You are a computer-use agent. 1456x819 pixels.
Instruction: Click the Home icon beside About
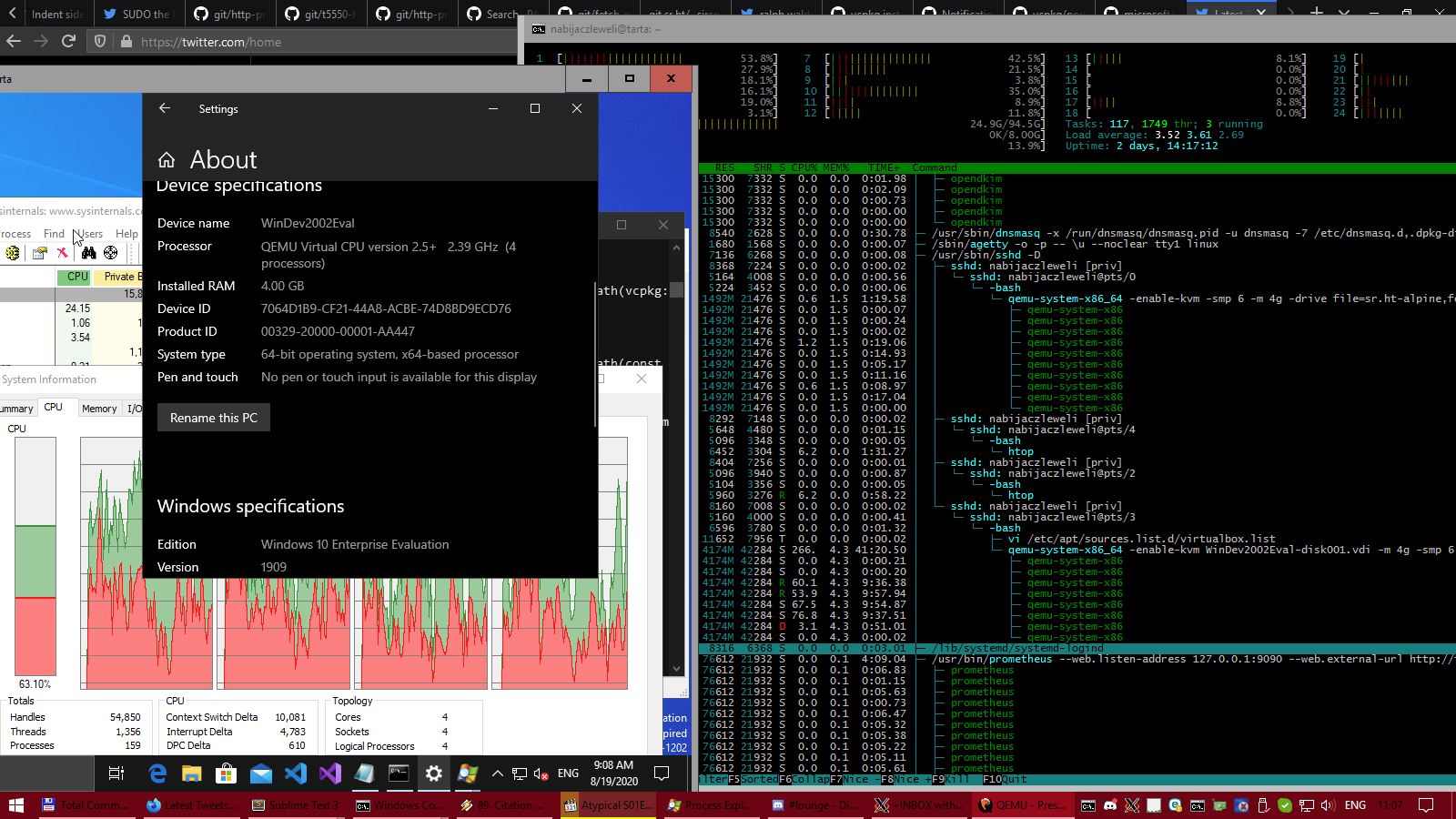(167, 160)
